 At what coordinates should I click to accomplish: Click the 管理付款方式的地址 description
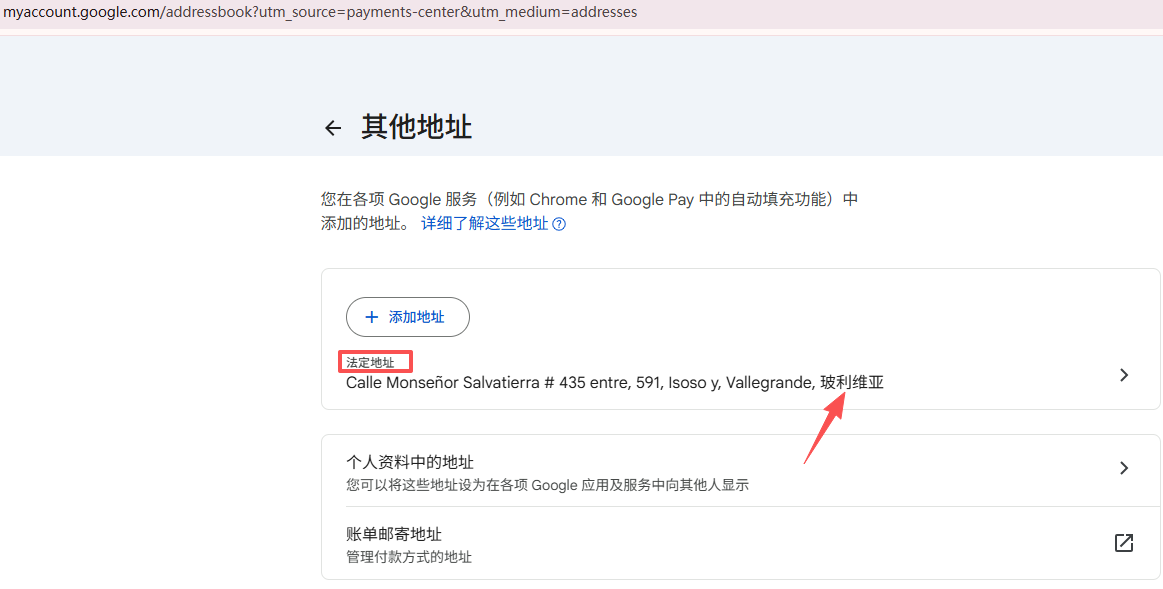click(409, 557)
